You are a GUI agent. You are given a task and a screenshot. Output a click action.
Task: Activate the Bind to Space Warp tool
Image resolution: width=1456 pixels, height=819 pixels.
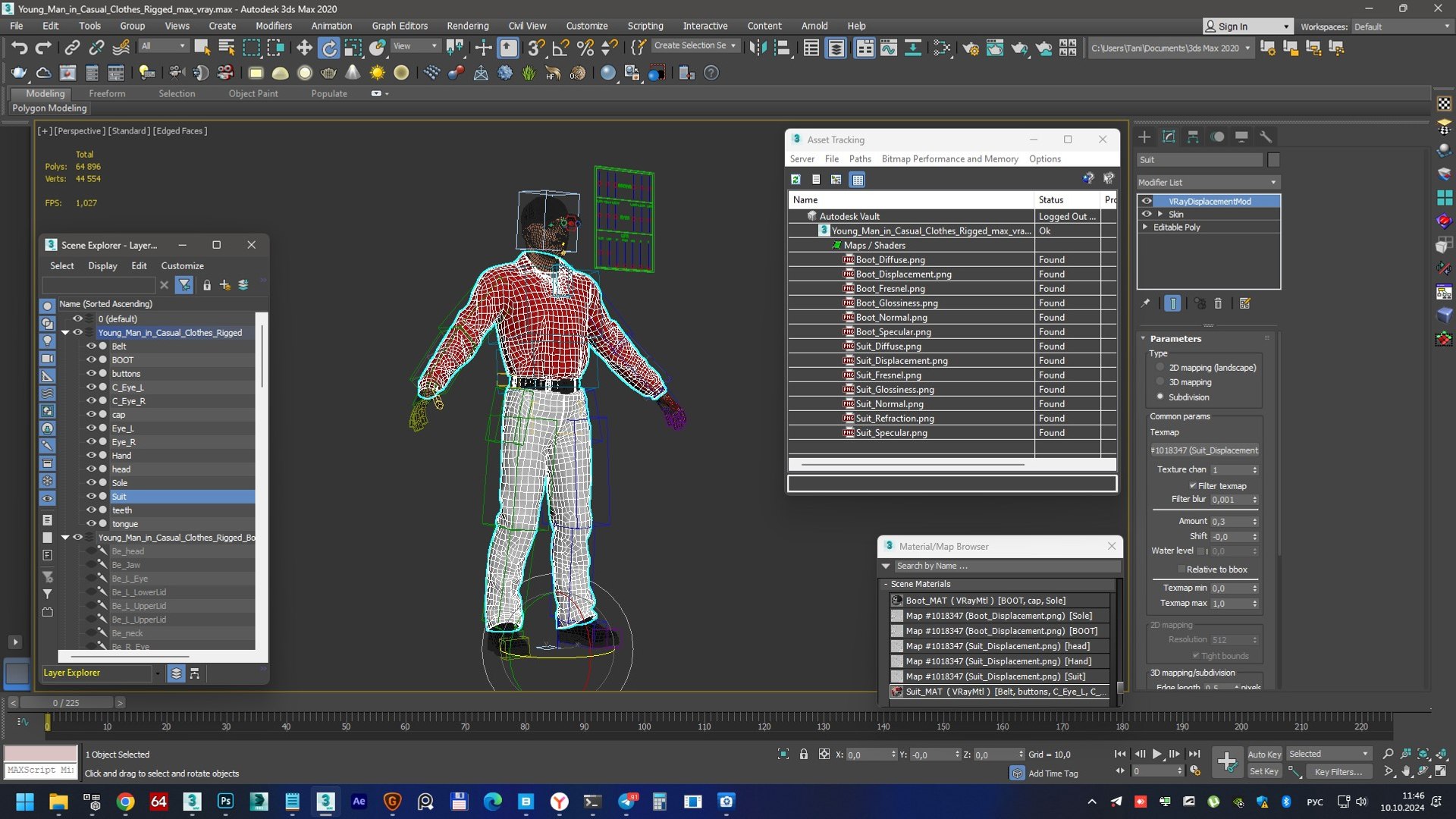pos(121,48)
